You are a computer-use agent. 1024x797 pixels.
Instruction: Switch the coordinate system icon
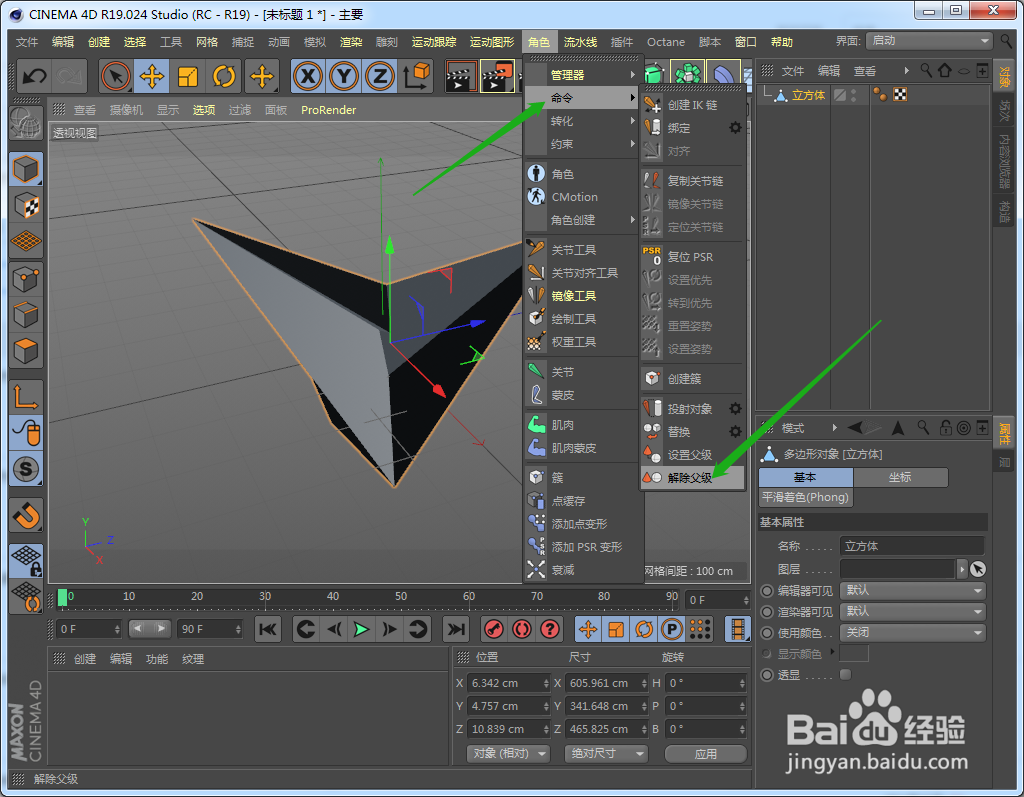417,76
